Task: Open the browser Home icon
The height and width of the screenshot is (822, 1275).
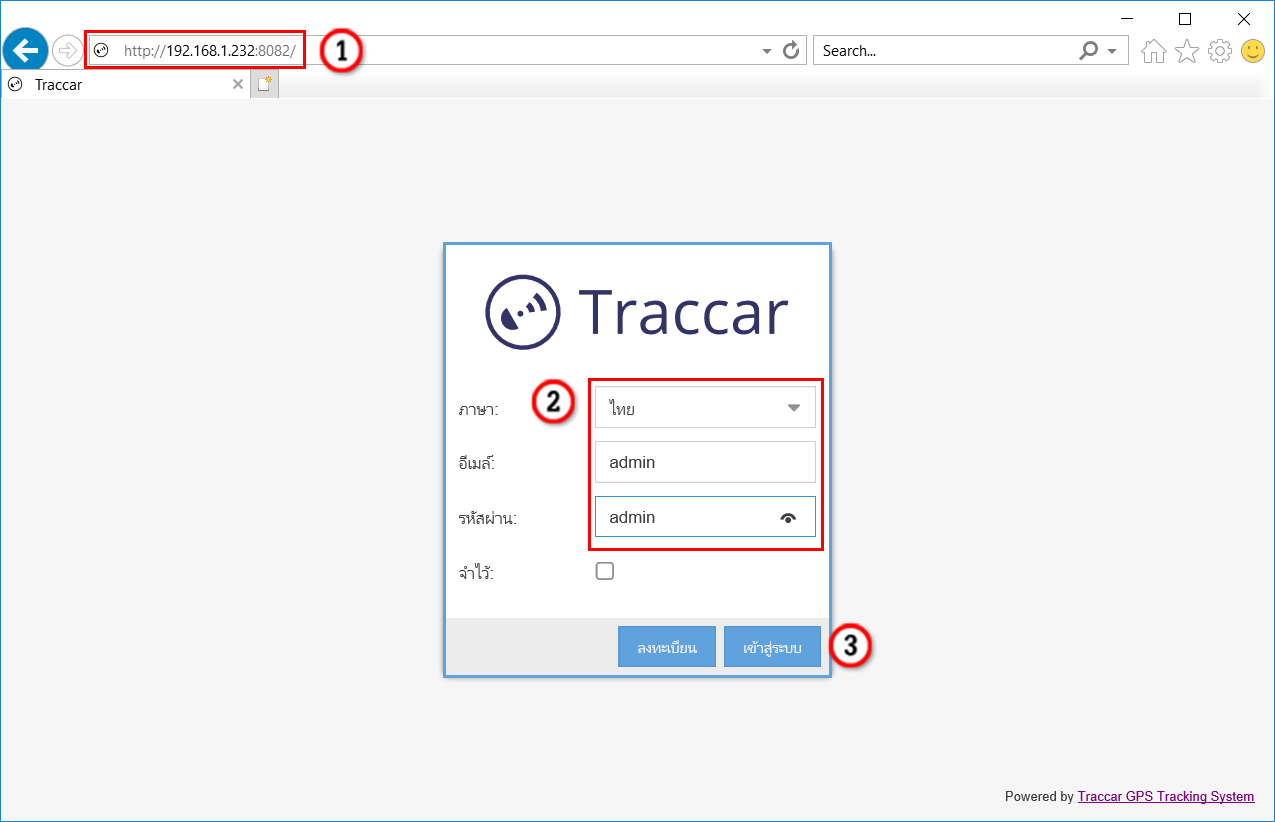Action: [1154, 51]
